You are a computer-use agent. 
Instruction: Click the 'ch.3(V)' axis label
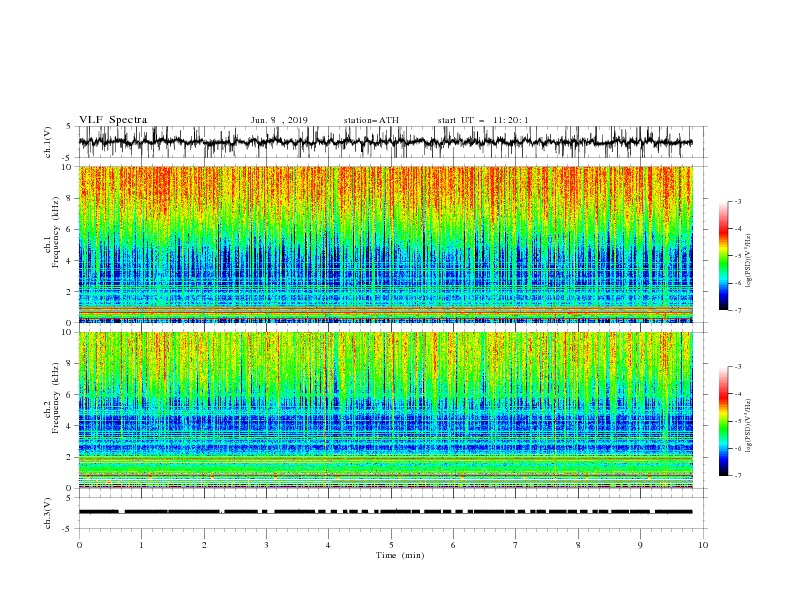point(48,513)
